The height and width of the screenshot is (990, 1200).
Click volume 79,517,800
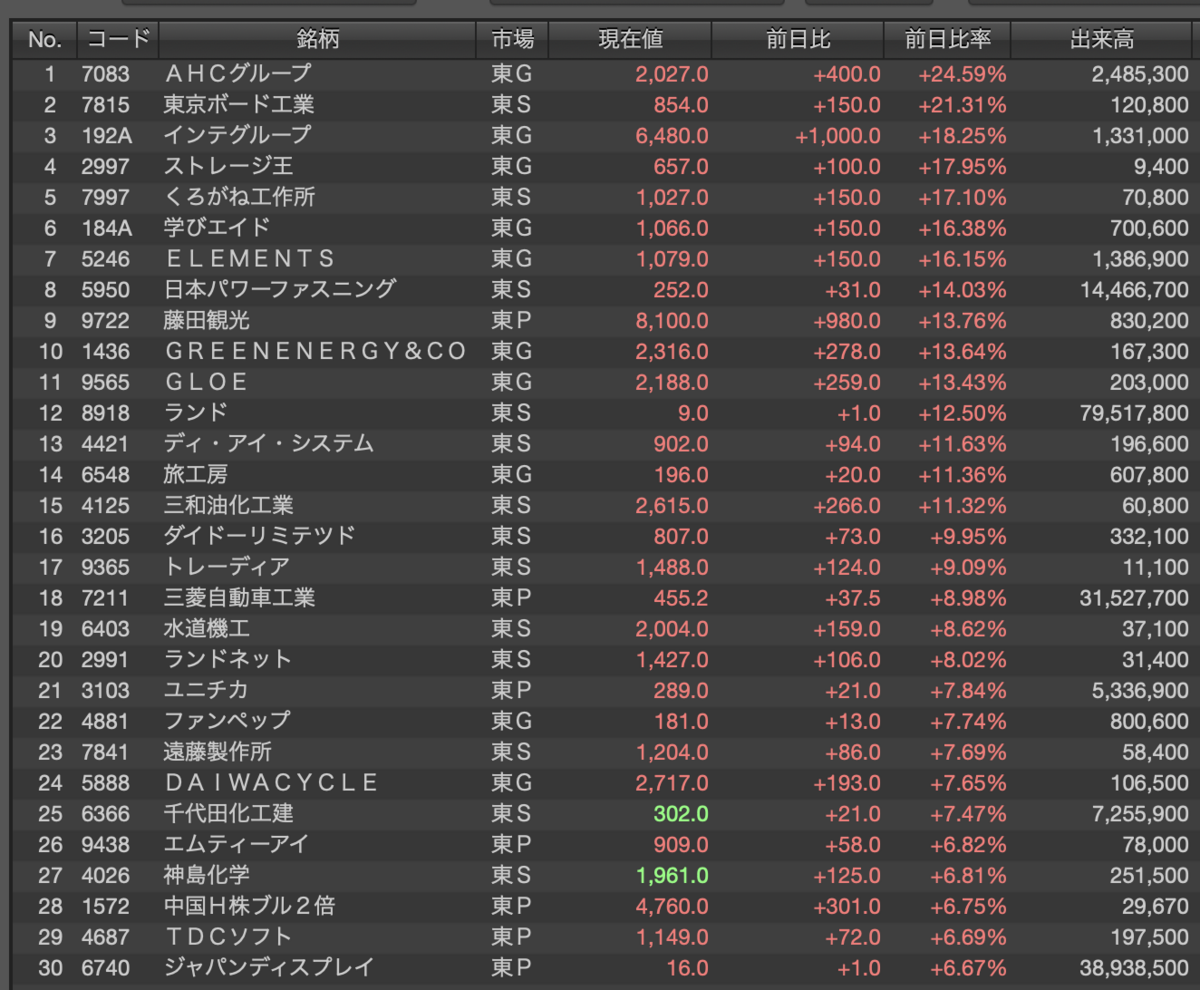pos(1136,413)
